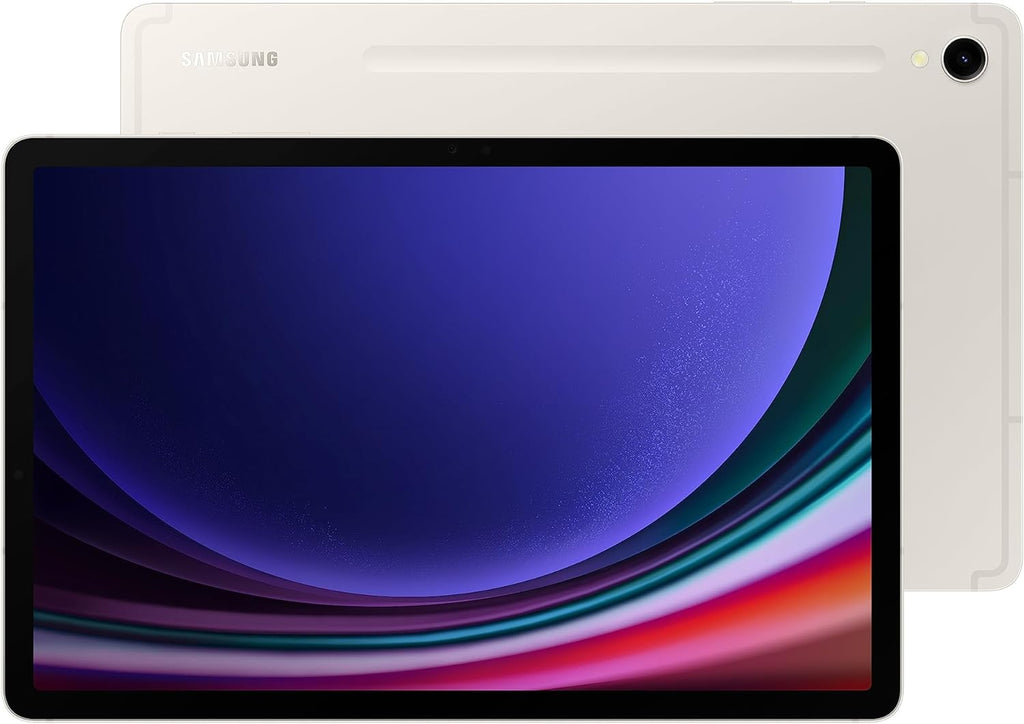Click the S Pen charging strip

(624, 59)
